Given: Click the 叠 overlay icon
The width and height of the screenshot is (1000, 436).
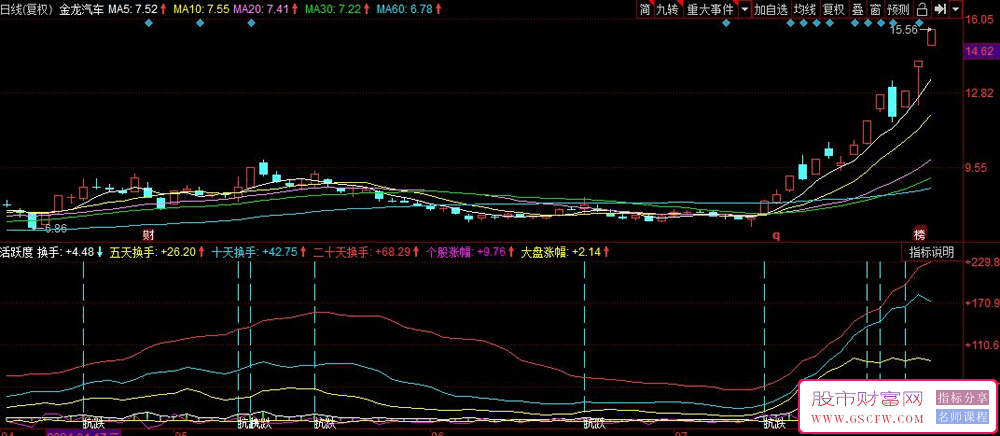Looking at the screenshot, I should [x=857, y=9].
